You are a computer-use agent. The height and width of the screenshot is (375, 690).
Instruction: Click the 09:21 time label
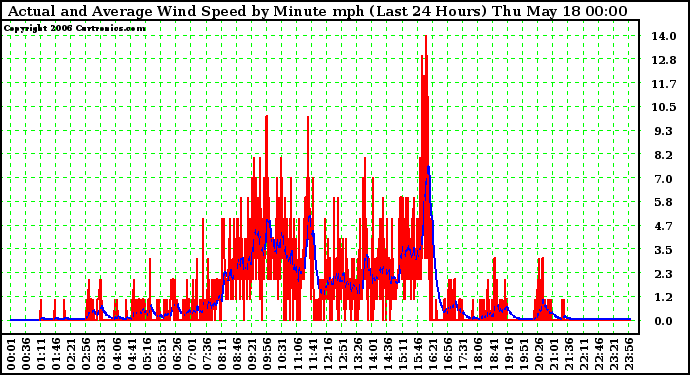pyautogui.click(x=252, y=354)
